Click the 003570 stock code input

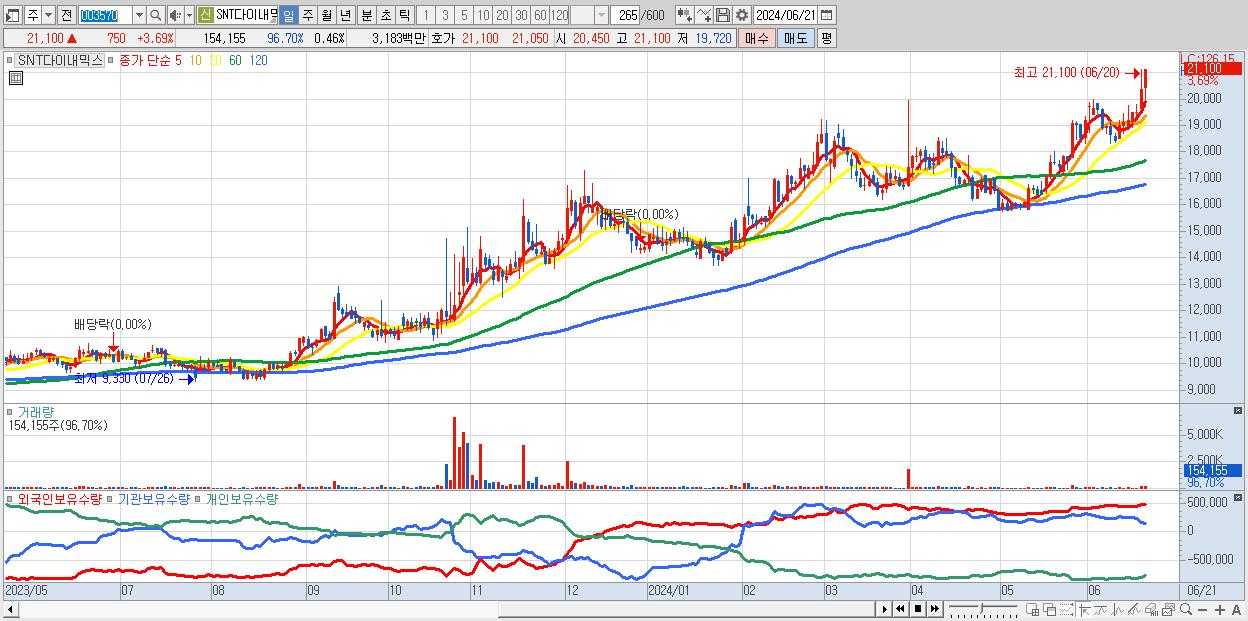(x=104, y=15)
